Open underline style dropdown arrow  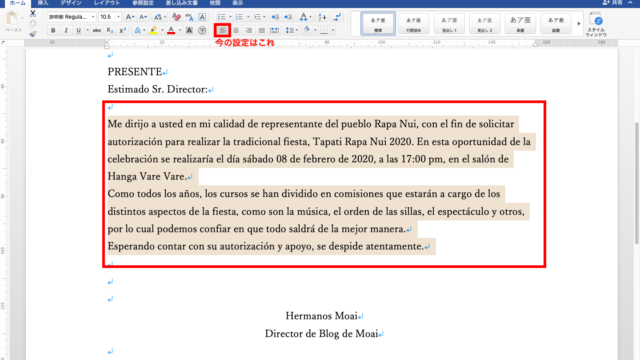(87, 30)
